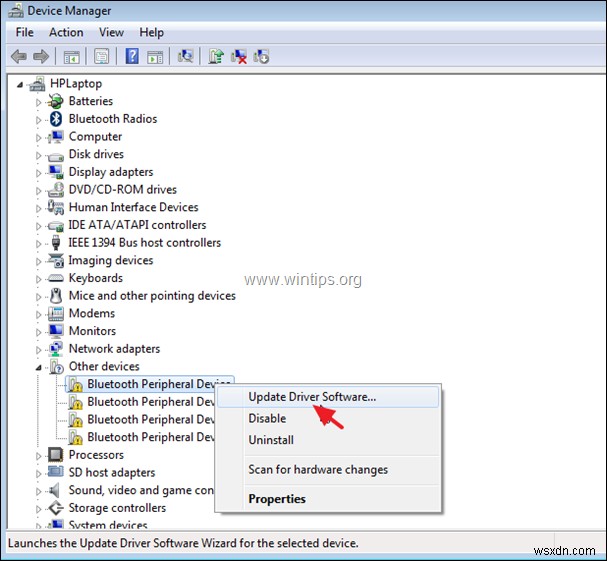Choose Scan for hardware changes in context menu
Screen dimensions: 607x561
coord(328,470)
